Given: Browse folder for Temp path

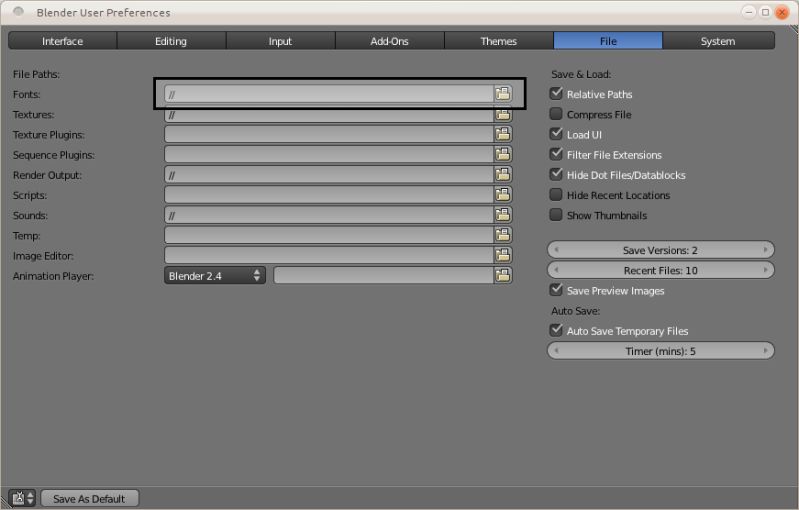Looking at the screenshot, I should (503, 235).
